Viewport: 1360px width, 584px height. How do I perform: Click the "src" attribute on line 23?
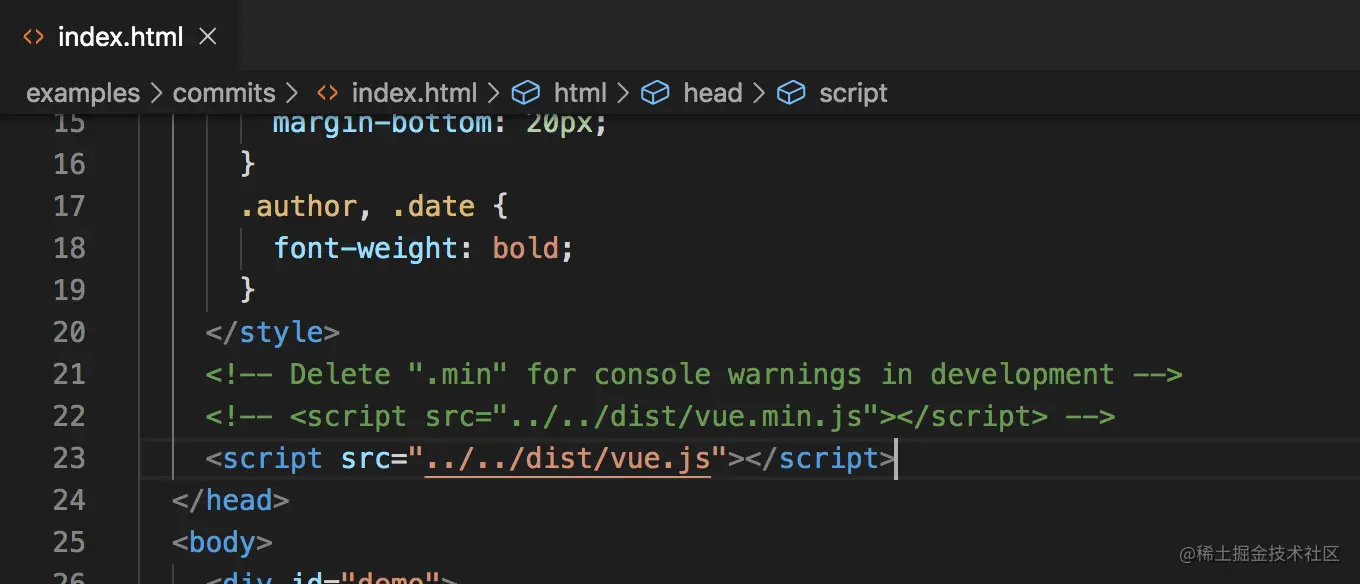366,458
